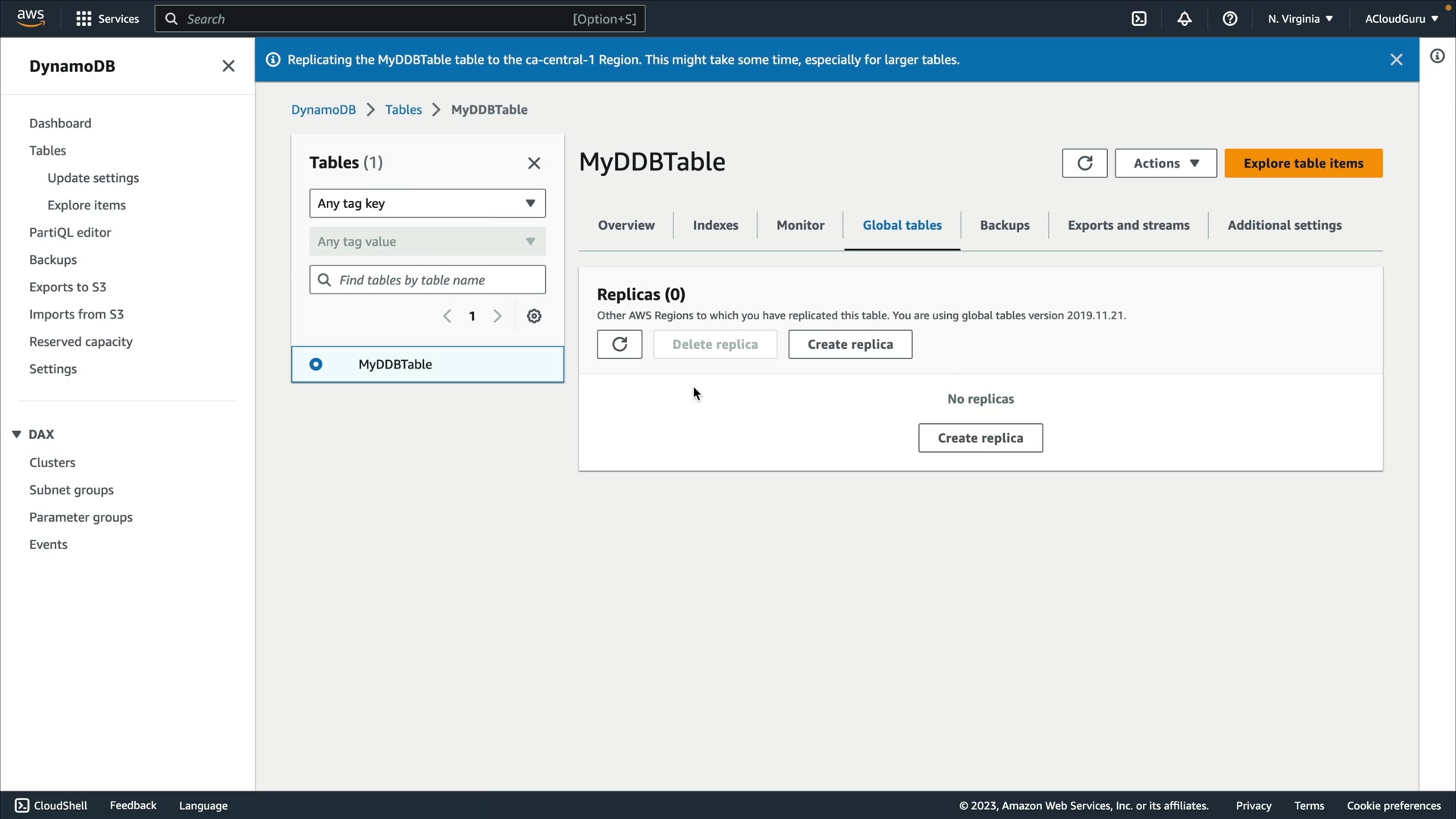
Task: Open the Services grid menu
Action: (107, 19)
